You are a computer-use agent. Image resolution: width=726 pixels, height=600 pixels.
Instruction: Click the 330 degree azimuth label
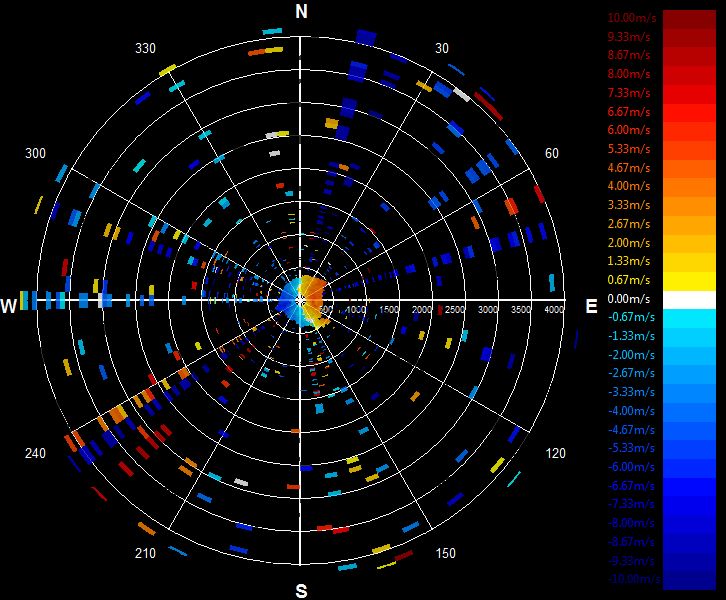point(145,48)
